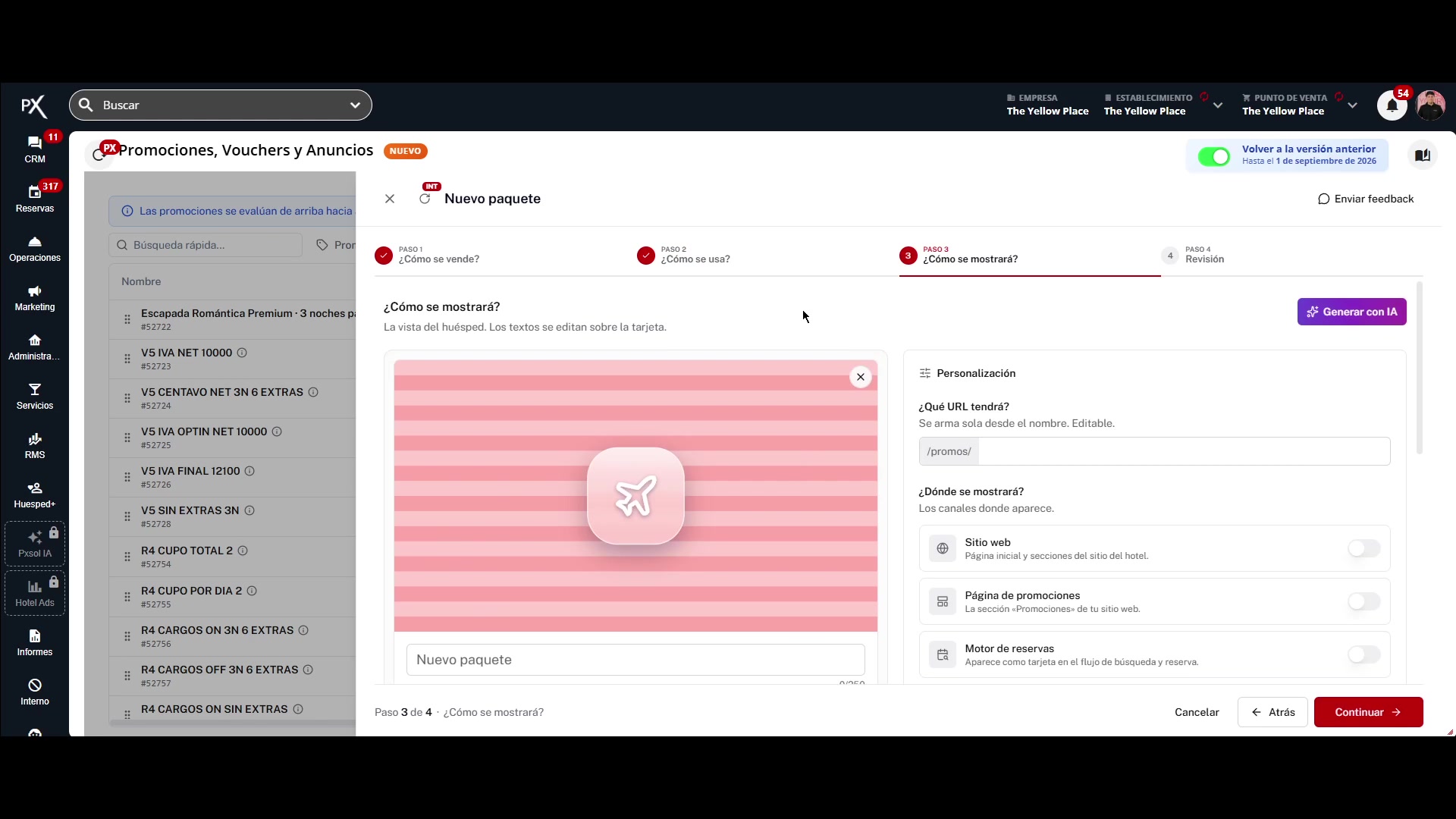Screen dimensions: 1456x819
Task: Select R4 CARGOS ON SIN EXTRAS row
Action: 232,710
